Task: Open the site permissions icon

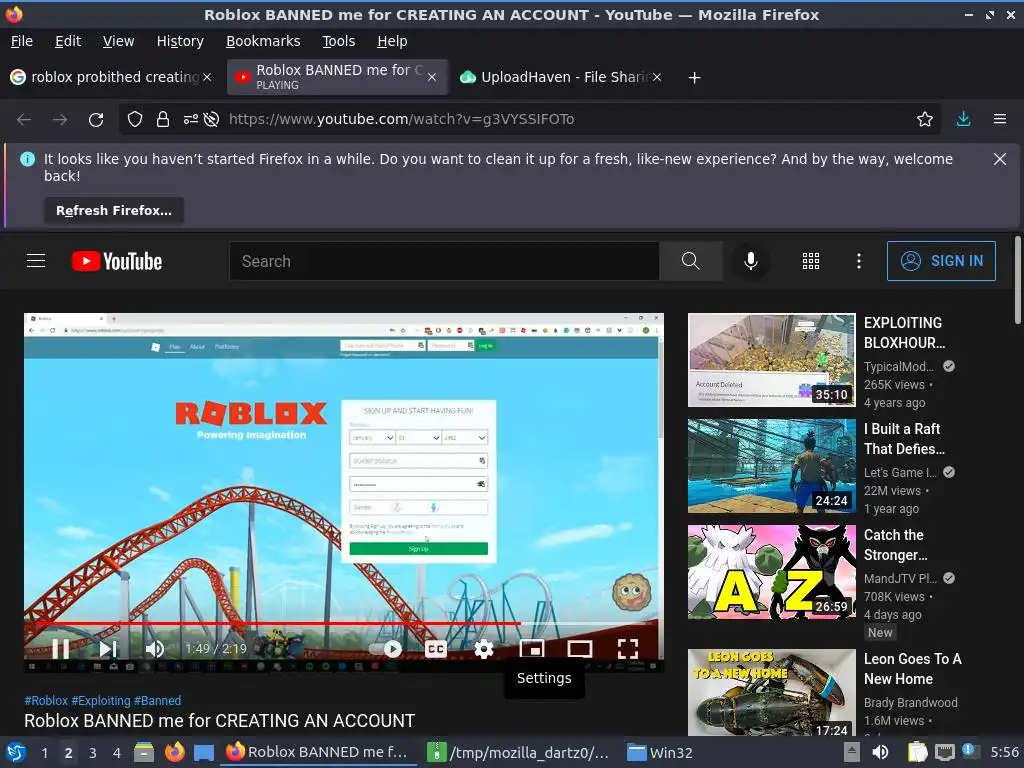Action: (191, 120)
